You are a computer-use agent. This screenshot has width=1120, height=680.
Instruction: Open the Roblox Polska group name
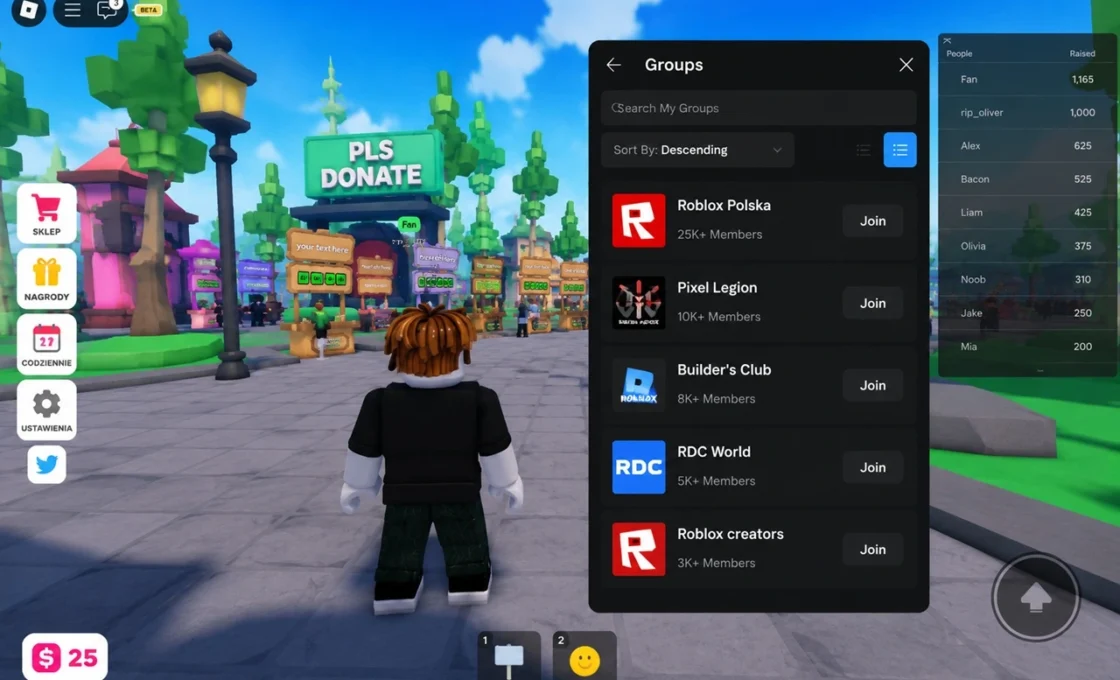[x=724, y=206]
